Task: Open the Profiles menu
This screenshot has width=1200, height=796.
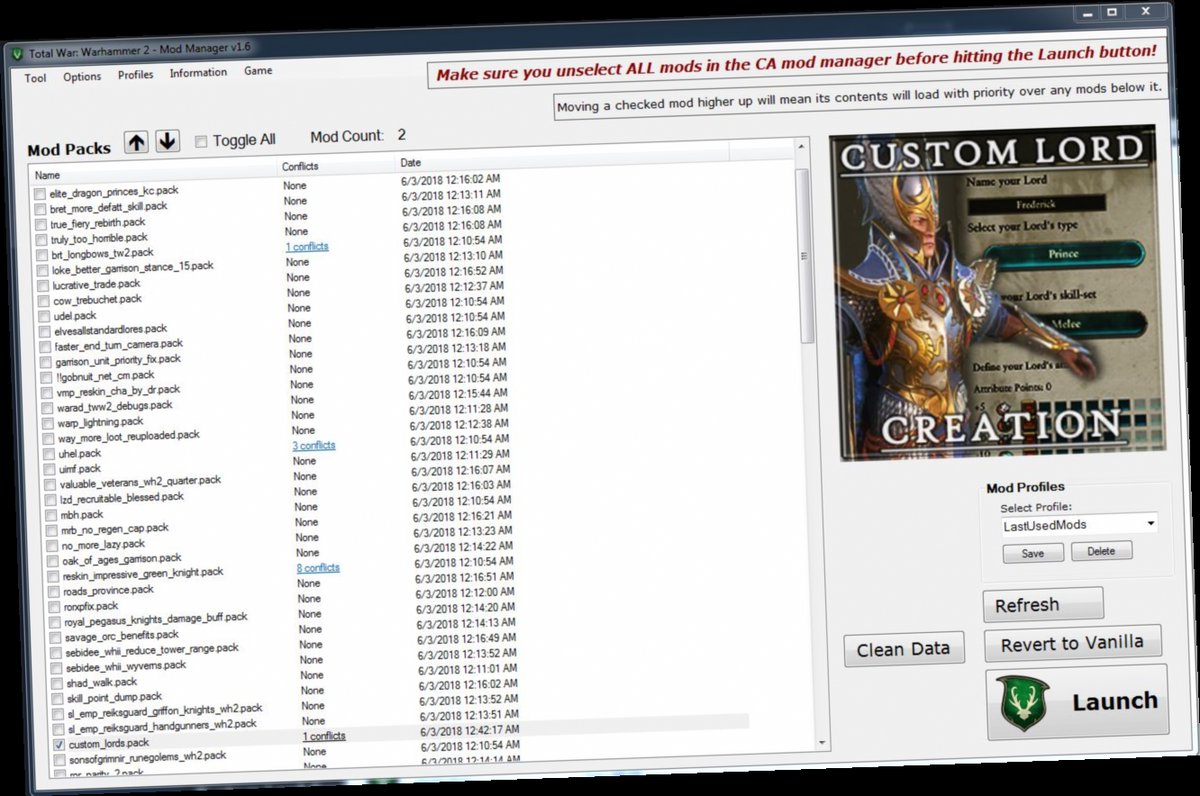Action: point(136,75)
